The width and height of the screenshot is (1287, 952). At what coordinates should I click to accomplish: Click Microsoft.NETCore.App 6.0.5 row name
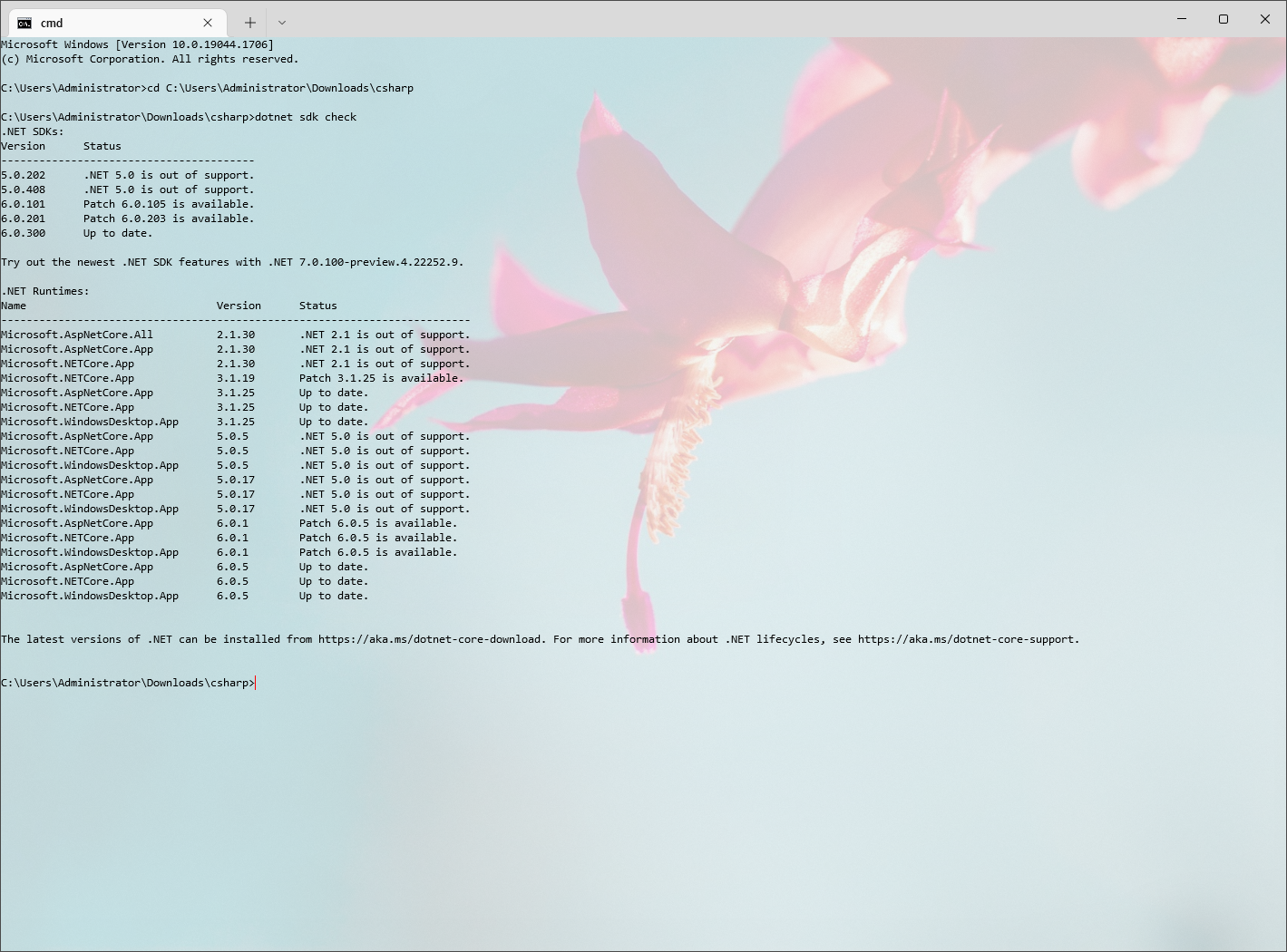[68, 581]
